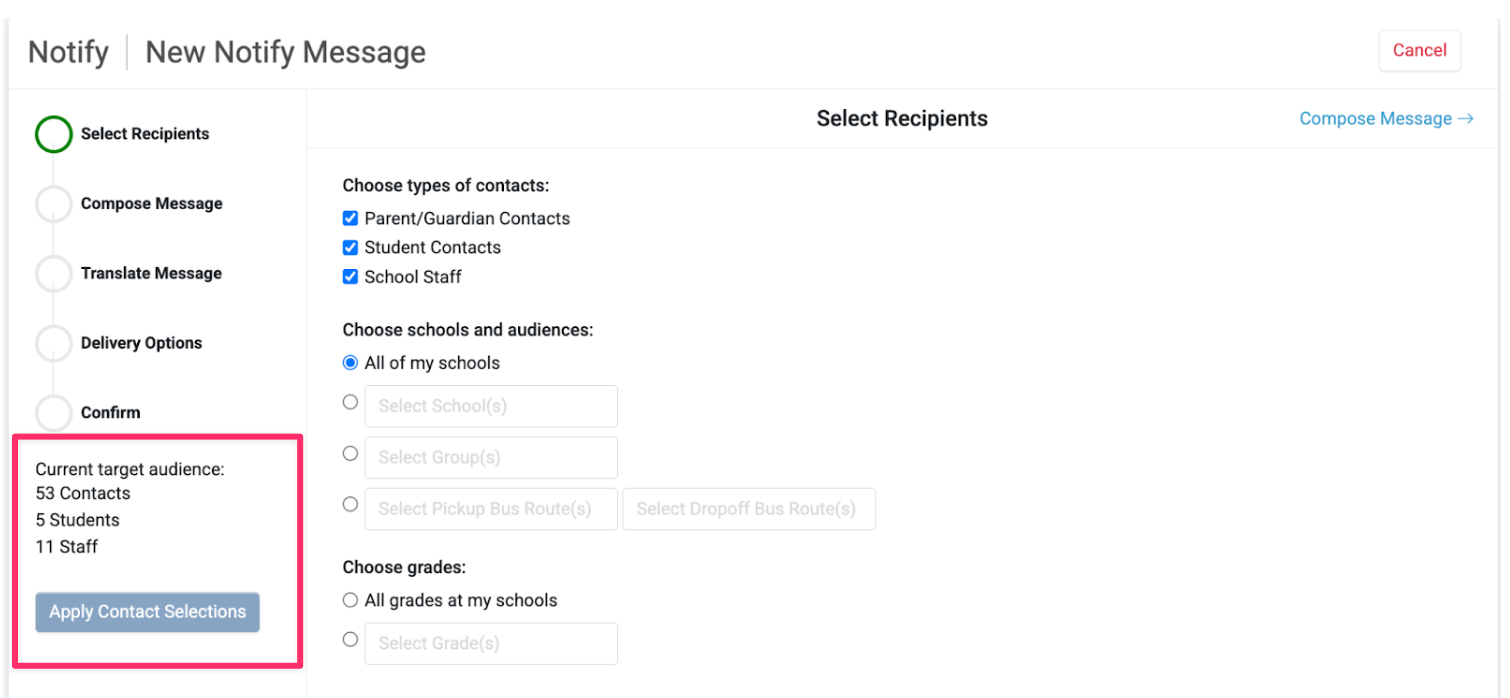Screen dimensions: 1510x698
Task: Click the Compose Message step circle
Action: click(54, 204)
